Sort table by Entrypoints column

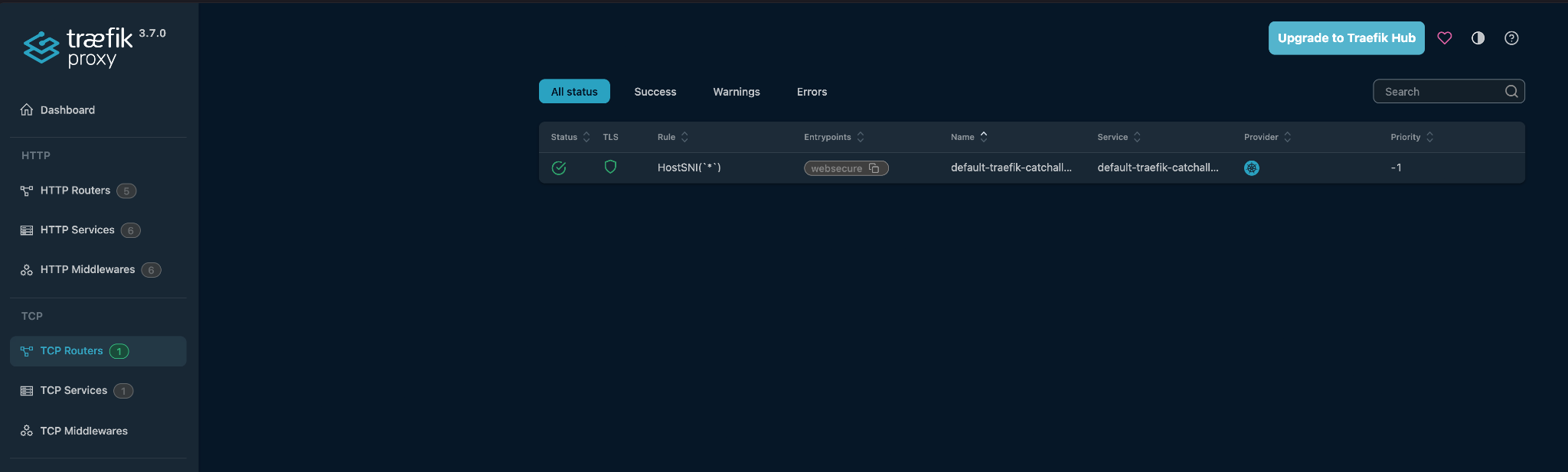(834, 137)
